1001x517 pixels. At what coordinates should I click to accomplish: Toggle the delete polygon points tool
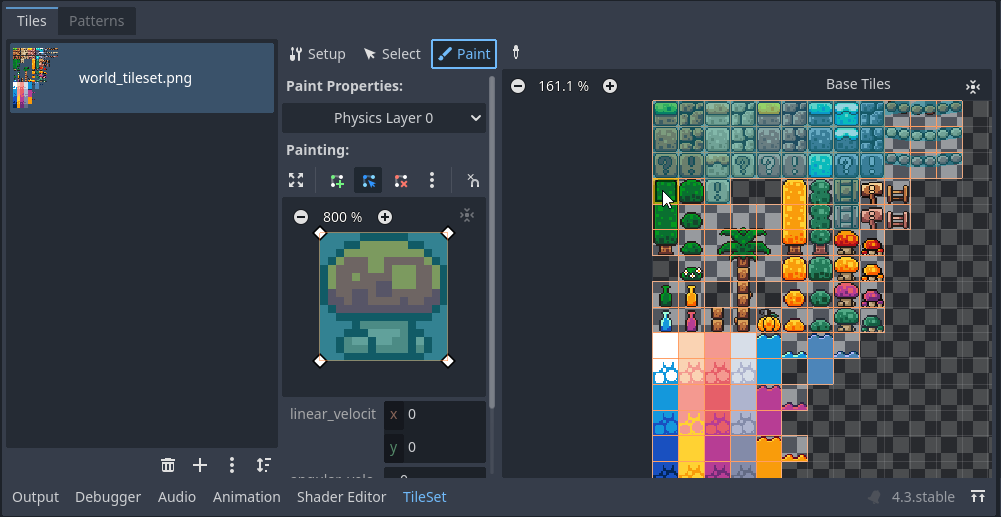(x=401, y=180)
